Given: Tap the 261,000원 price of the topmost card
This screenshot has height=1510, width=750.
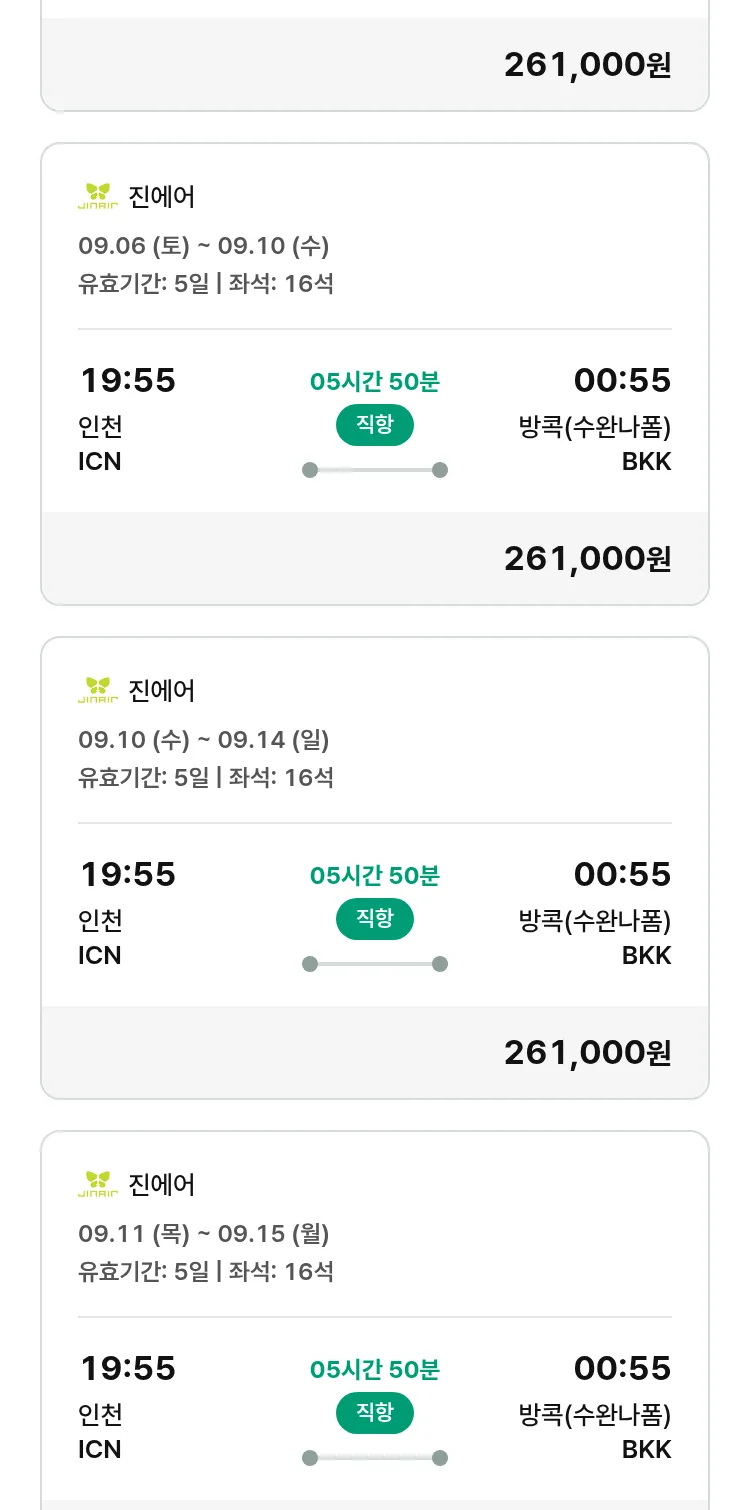Looking at the screenshot, I should (x=587, y=65).
